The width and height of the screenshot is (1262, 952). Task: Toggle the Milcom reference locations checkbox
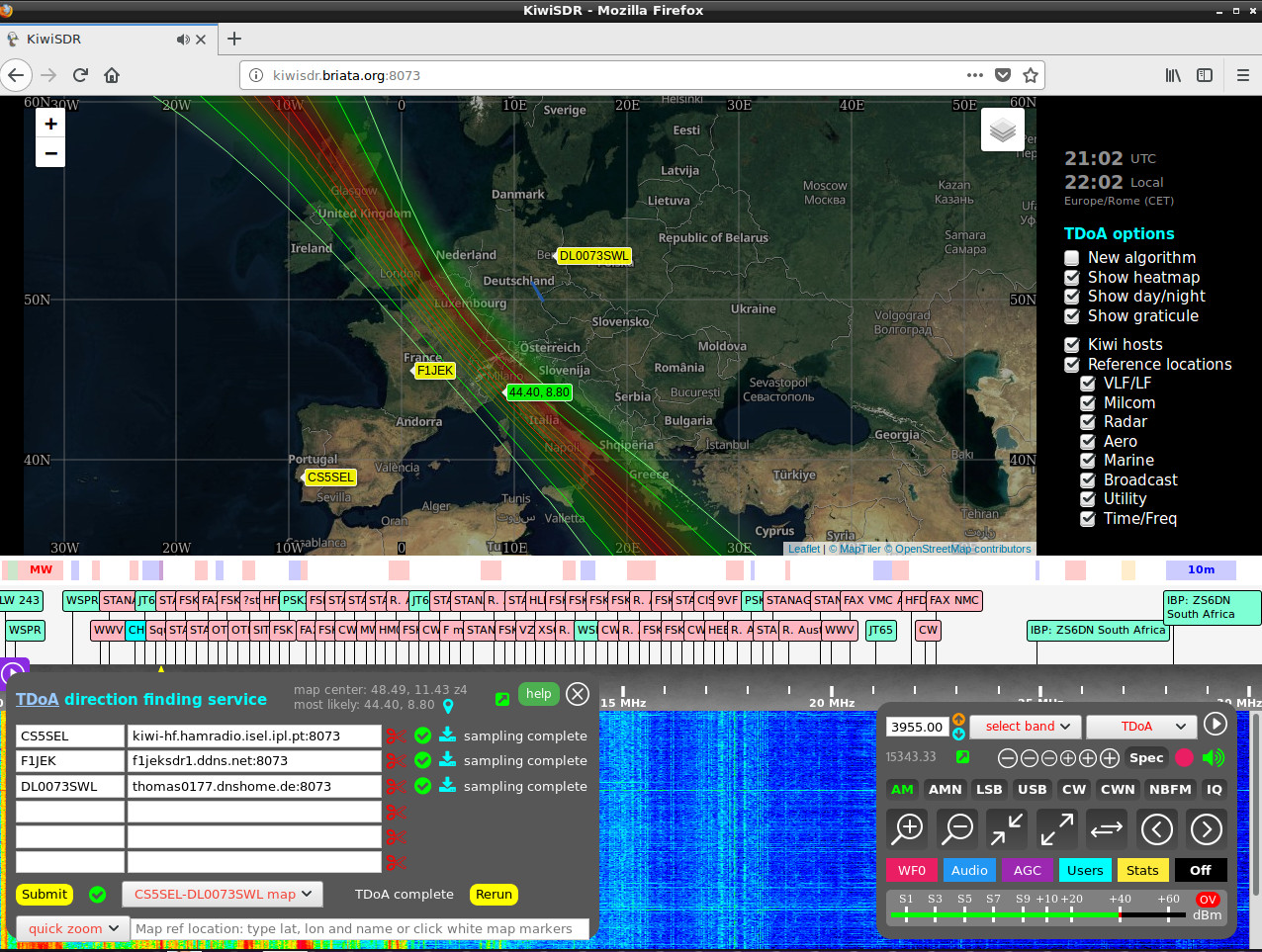point(1087,403)
